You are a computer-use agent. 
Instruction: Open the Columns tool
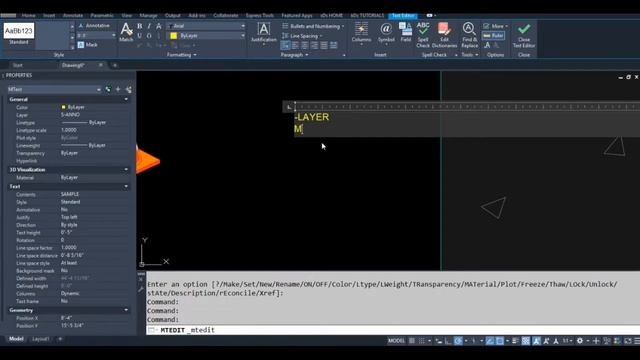[x=361, y=33]
